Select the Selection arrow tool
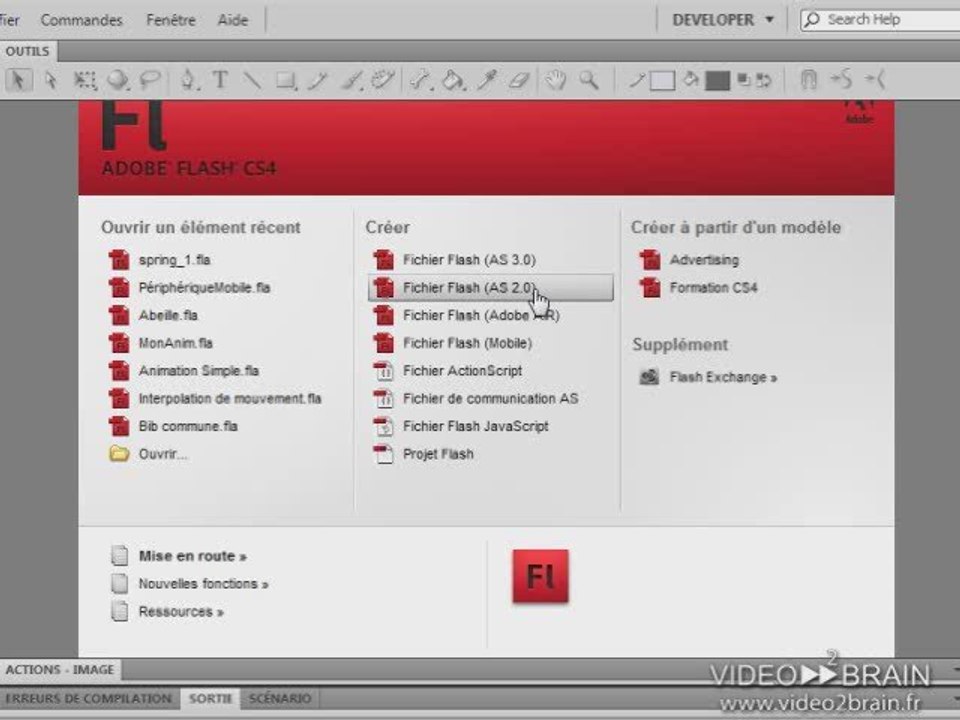Screen dimensions: 960x720 (19, 80)
